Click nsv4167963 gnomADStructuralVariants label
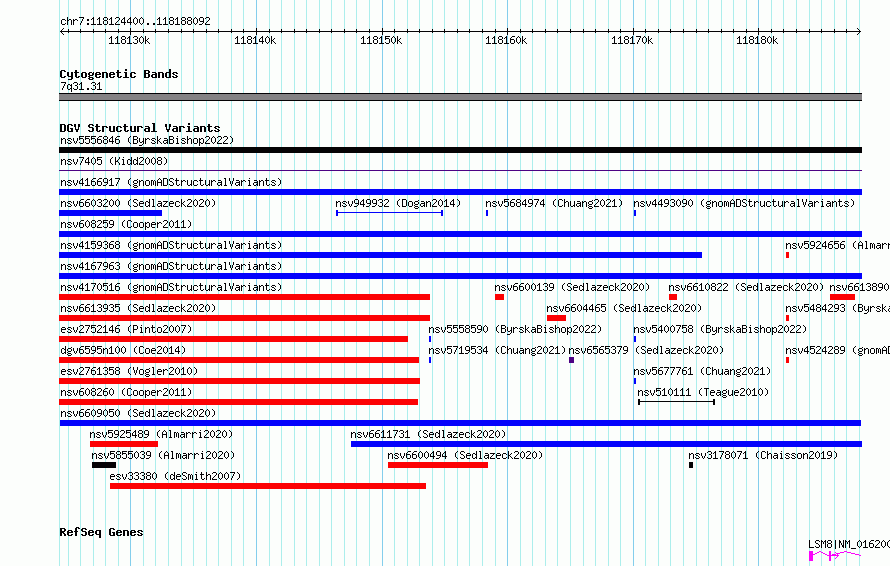890x566 pixels. [x=171, y=266]
